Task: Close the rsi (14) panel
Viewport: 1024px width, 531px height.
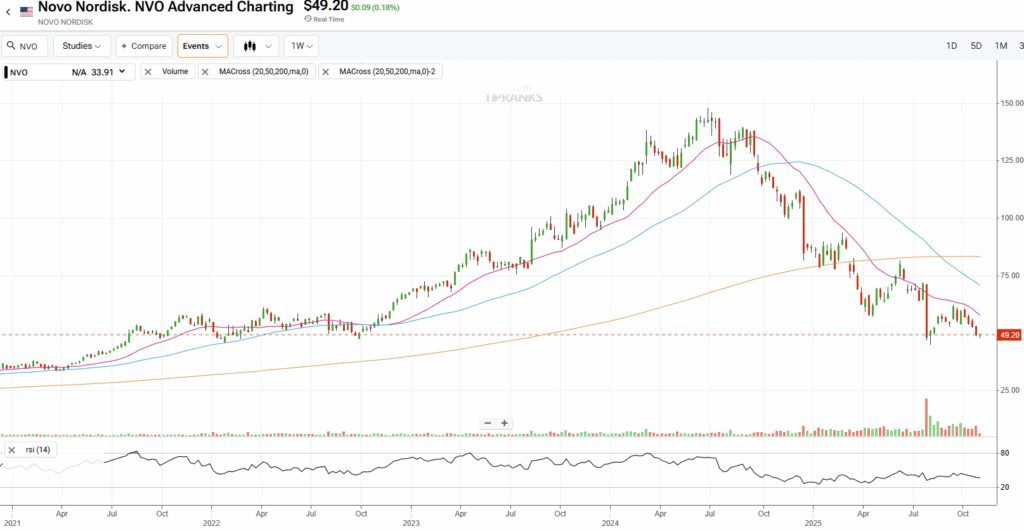Action: 10,450
